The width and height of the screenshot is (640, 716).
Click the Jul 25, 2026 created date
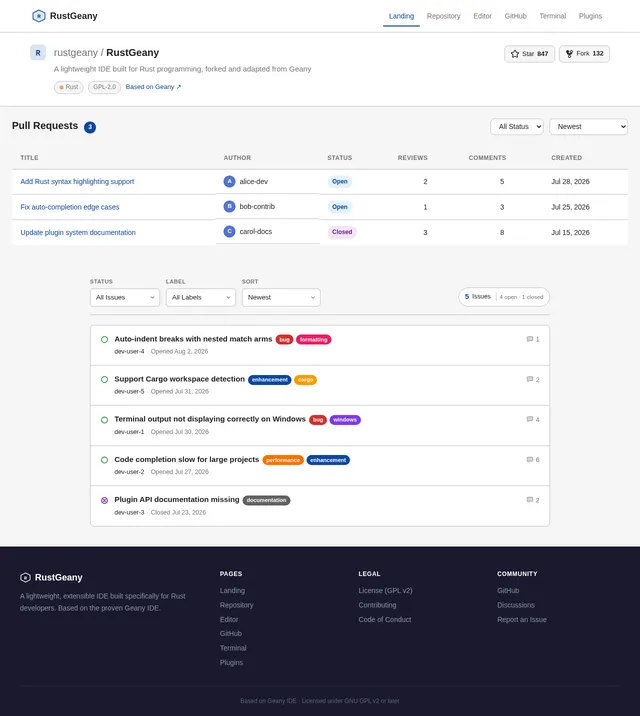(570, 207)
